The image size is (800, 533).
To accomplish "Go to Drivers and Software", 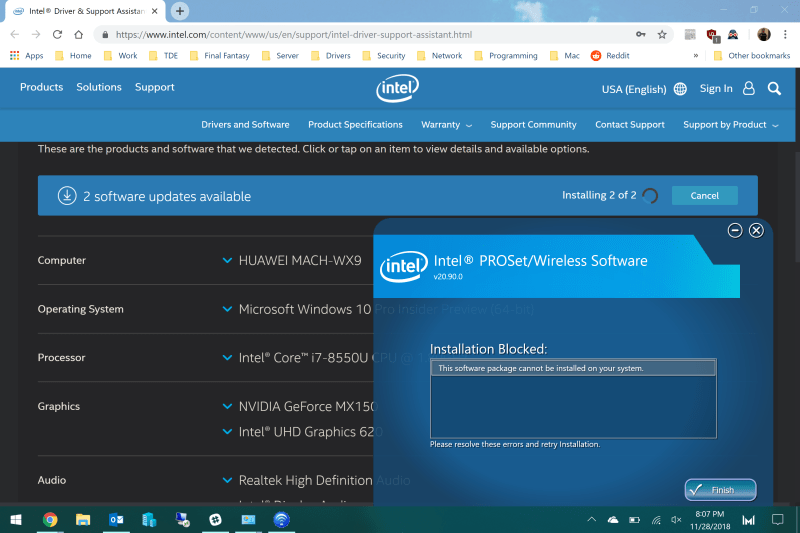I will 245,124.
